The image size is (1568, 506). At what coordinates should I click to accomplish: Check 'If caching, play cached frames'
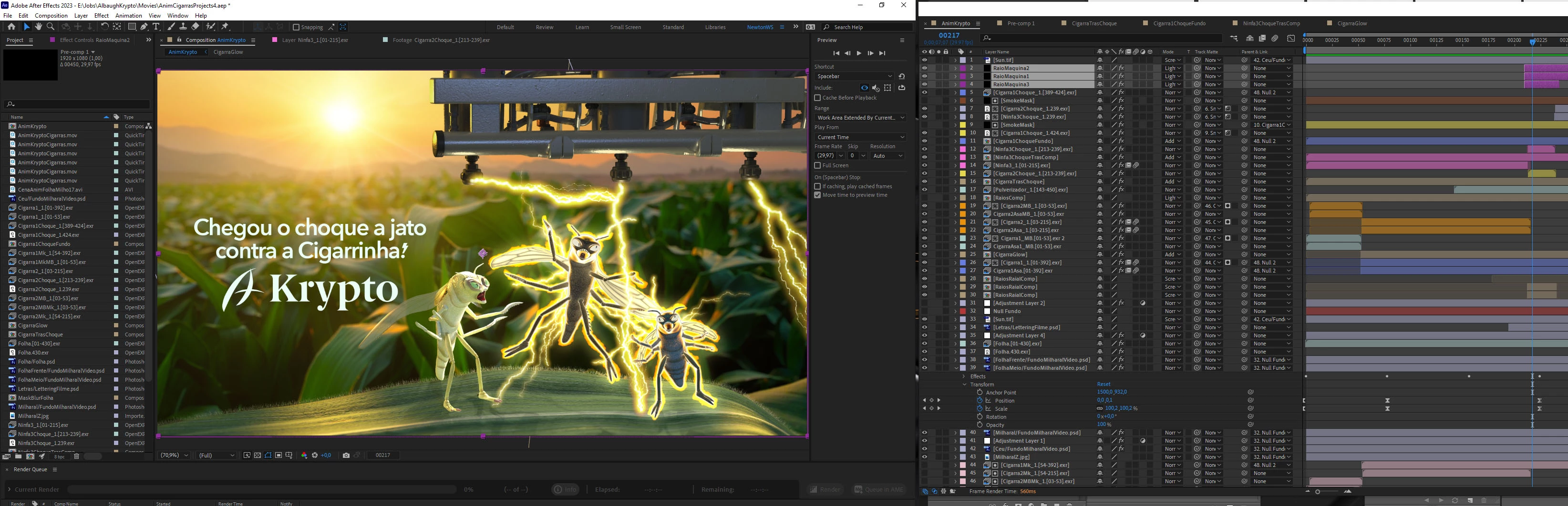[x=817, y=186]
